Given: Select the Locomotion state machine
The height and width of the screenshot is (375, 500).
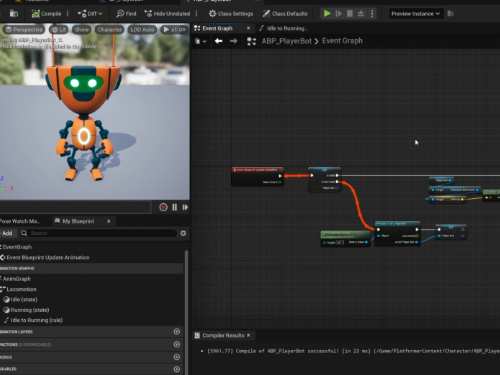Looking at the screenshot, I should (x=21, y=289).
